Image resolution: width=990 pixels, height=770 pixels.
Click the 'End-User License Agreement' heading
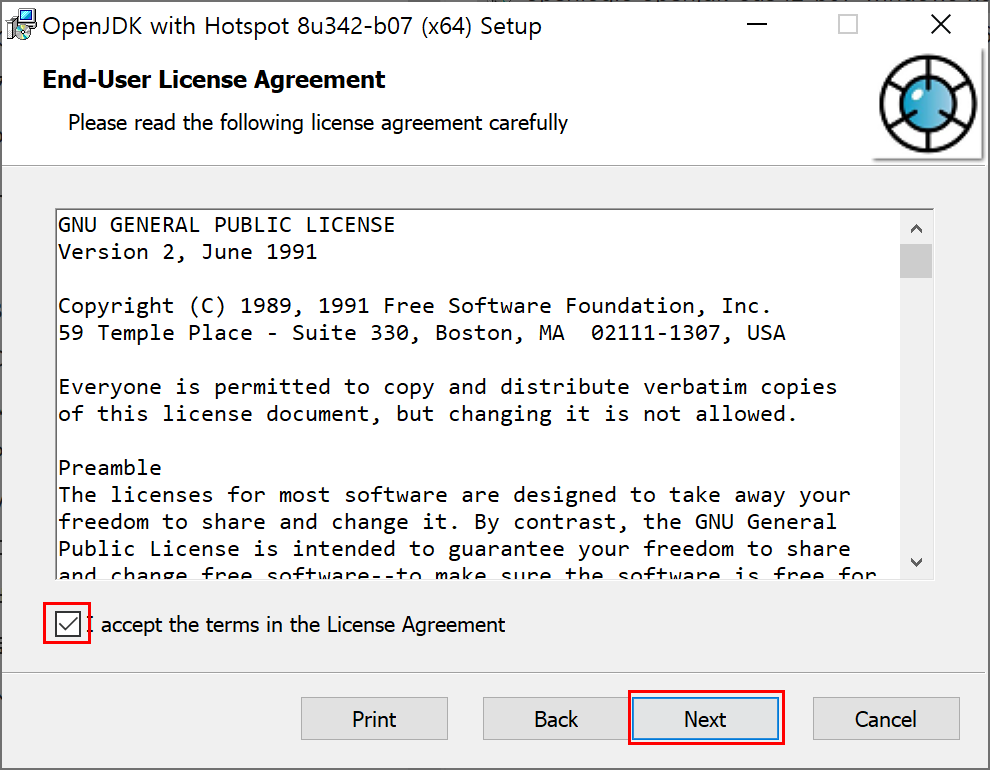213,80
